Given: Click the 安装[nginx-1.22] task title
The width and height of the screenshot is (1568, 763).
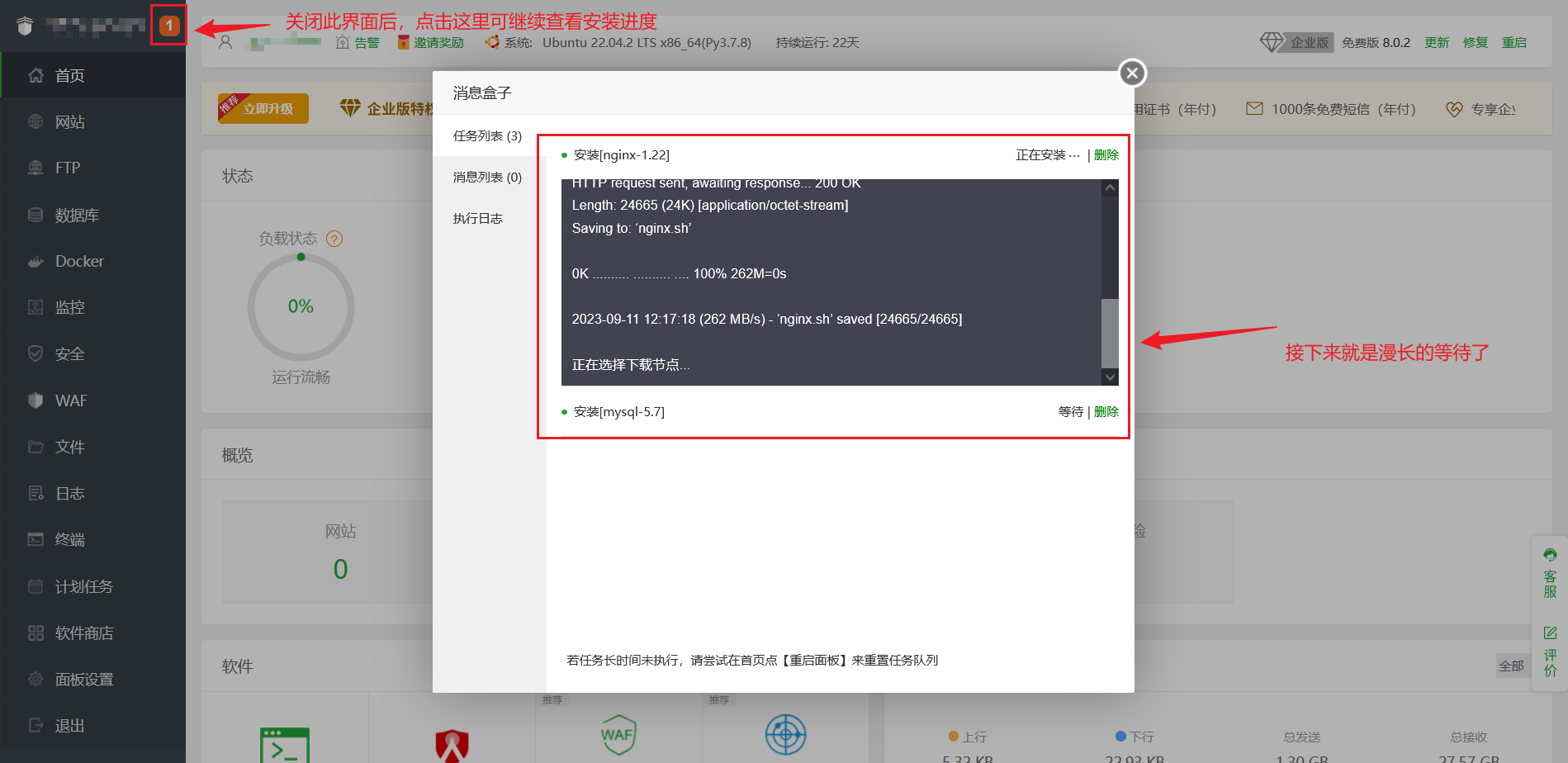Looking at the screenshot, I should pyautogui.click(x=622, y=154).
